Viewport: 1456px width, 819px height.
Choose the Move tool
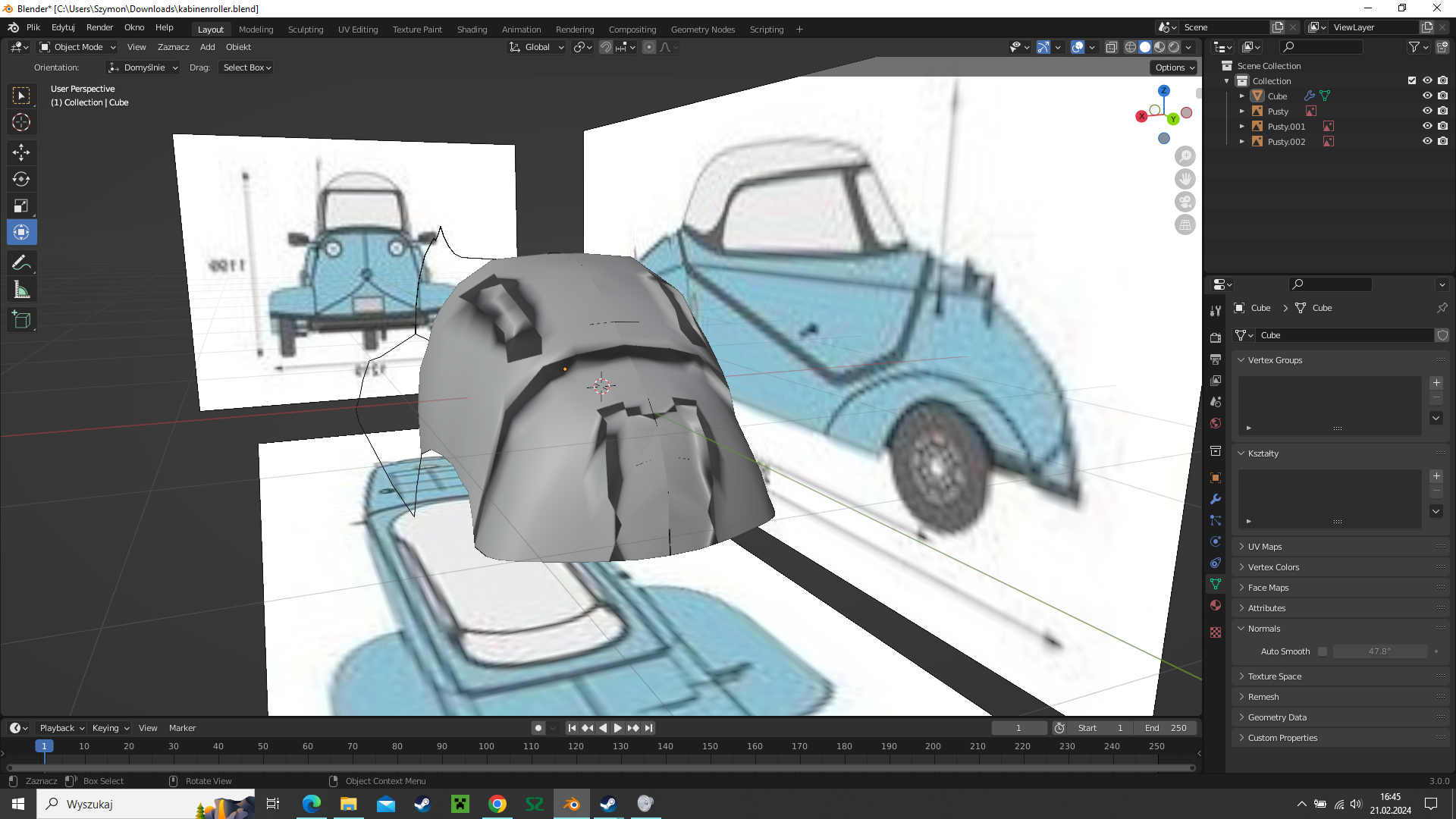pos(21,152)
